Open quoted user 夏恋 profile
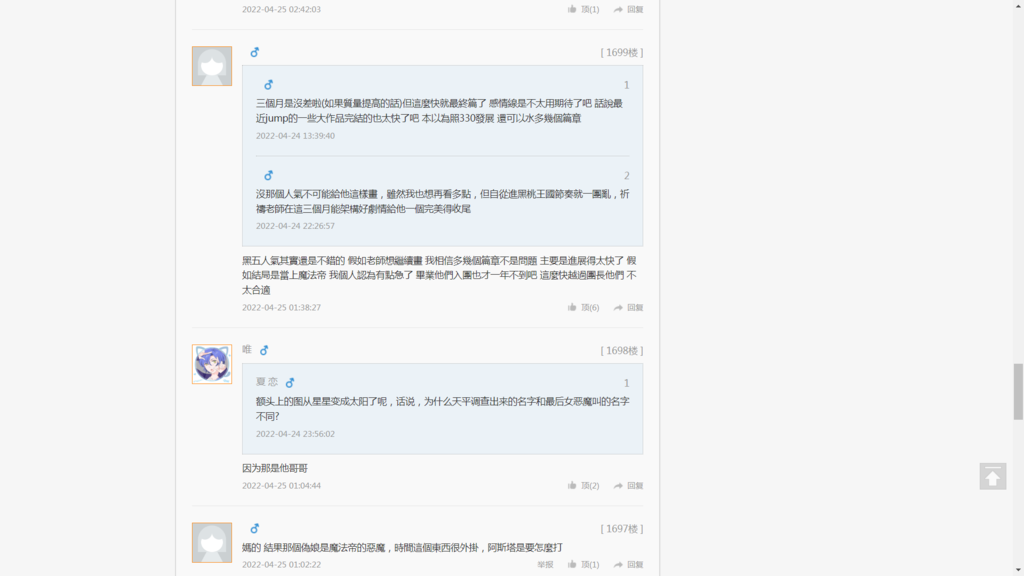The height and width of the screenshot is (576, 1024). pos(267,382)
